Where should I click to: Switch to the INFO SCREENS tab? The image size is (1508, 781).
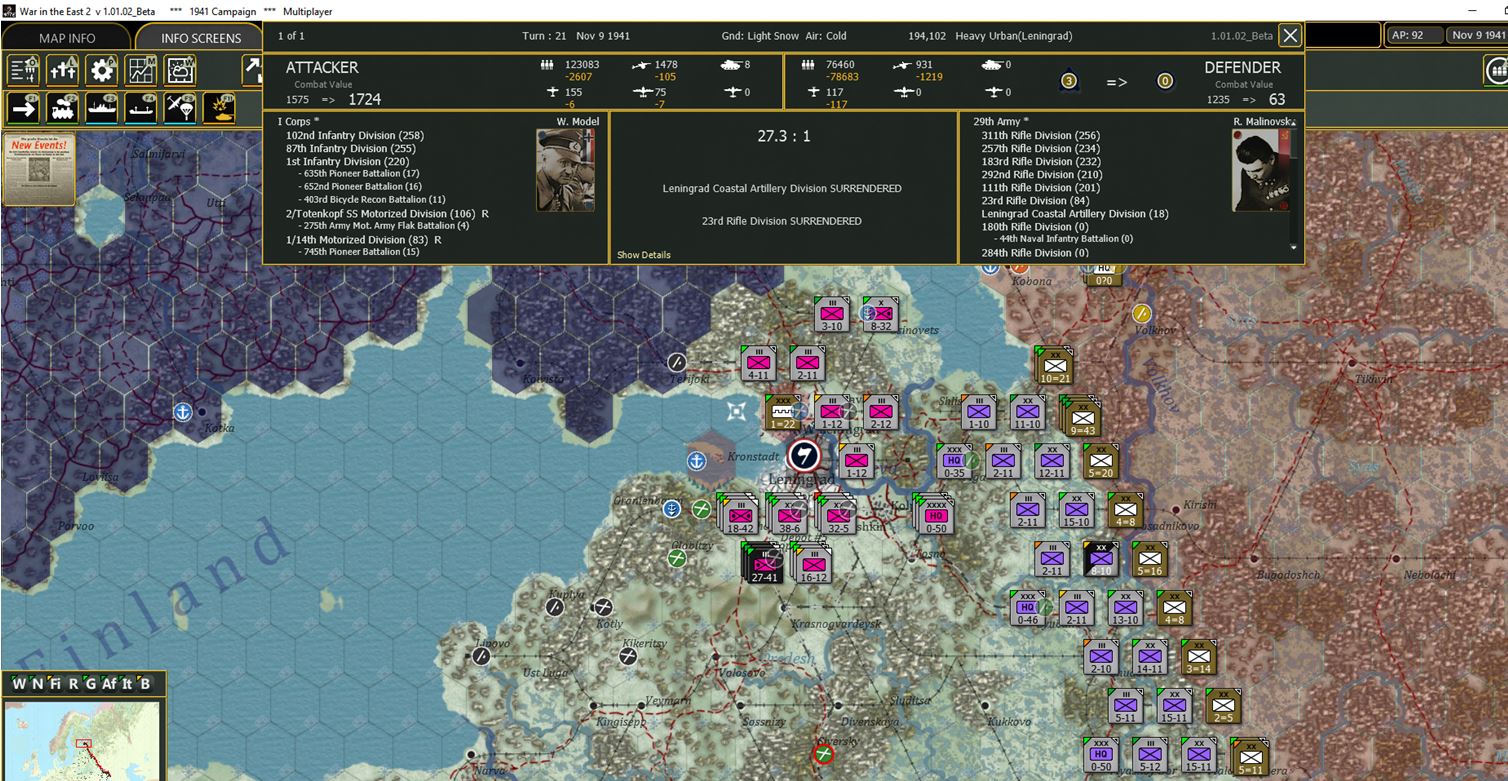tap(200, 38)
